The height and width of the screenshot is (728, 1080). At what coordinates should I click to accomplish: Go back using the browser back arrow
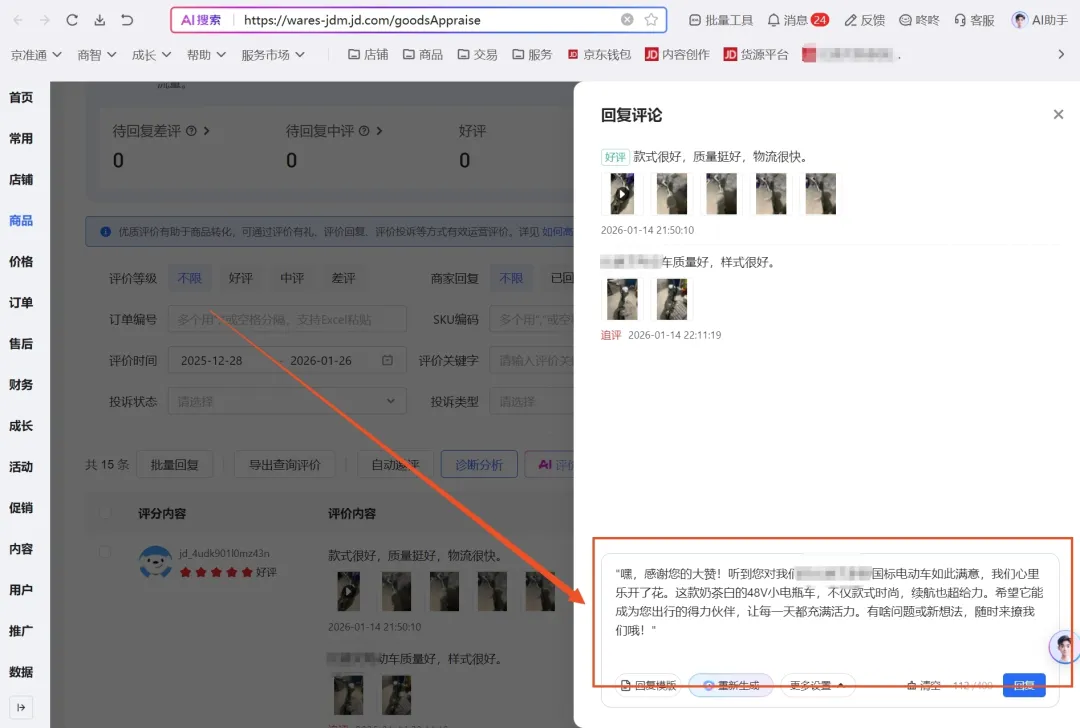click(x=18, y=20)
